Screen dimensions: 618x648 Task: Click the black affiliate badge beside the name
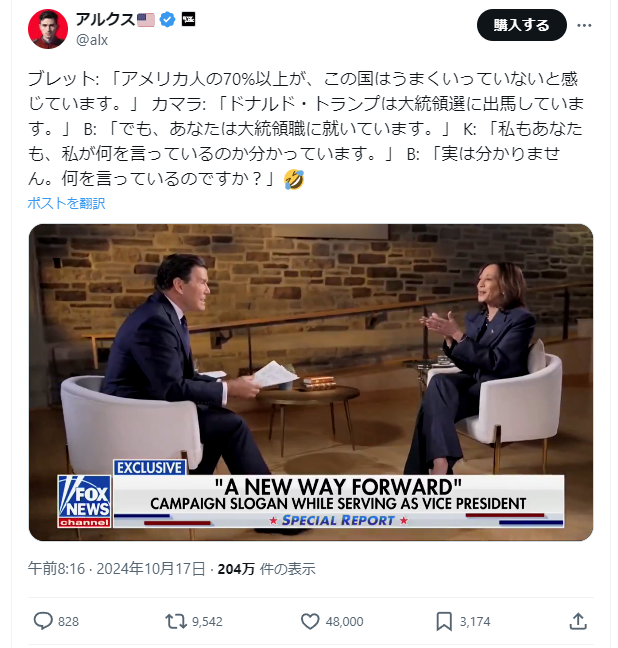tap(189, 19)
